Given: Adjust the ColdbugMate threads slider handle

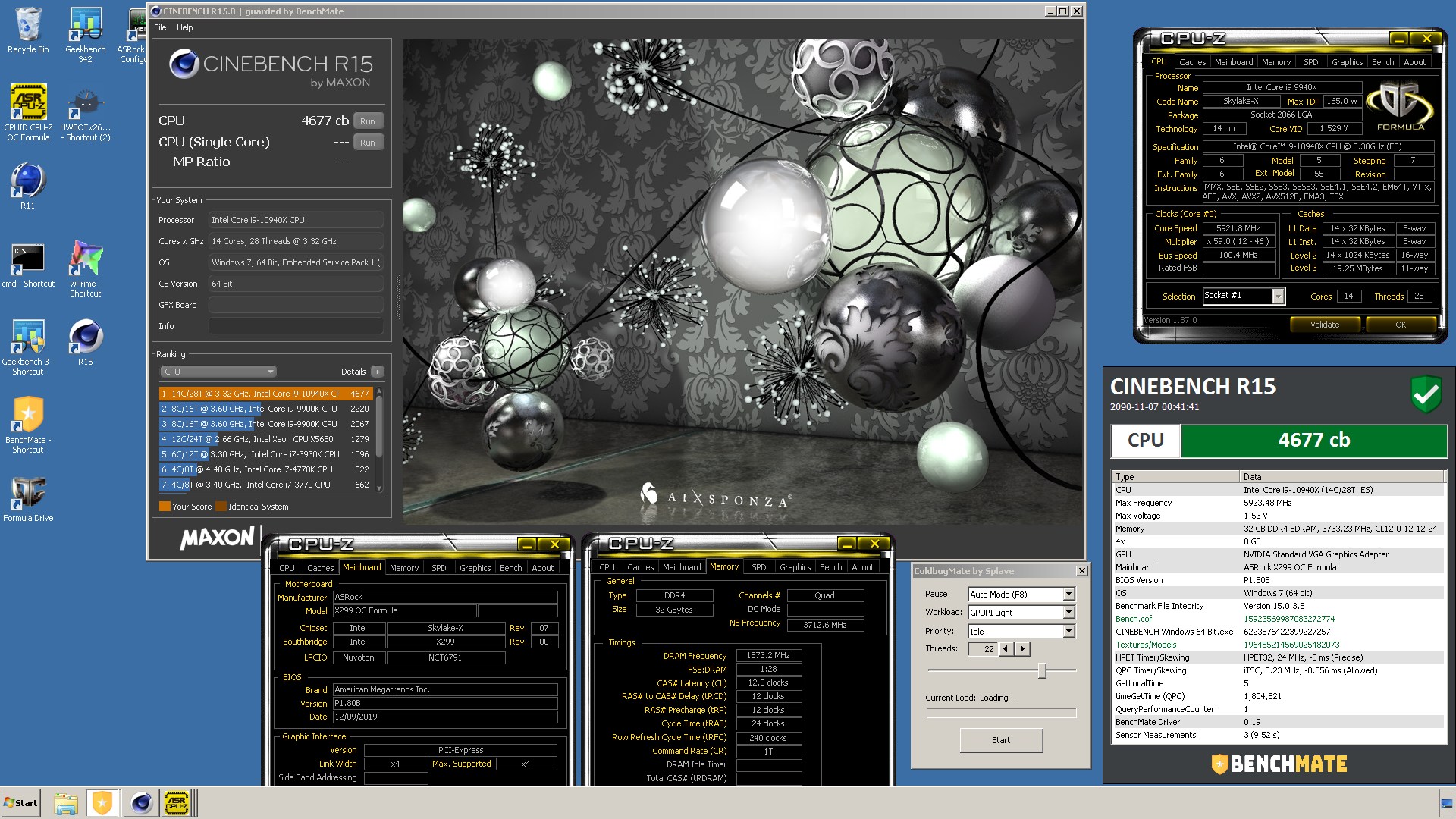Looking at the screenshot, I should point(1042,670).
